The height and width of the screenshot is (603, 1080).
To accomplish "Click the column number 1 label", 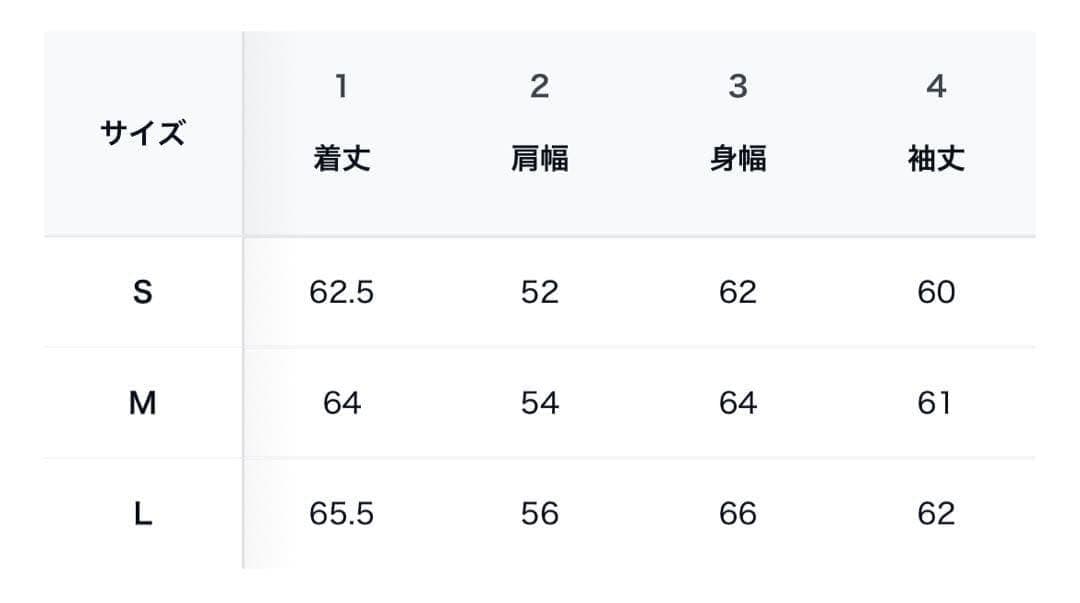I will (342, 87).
